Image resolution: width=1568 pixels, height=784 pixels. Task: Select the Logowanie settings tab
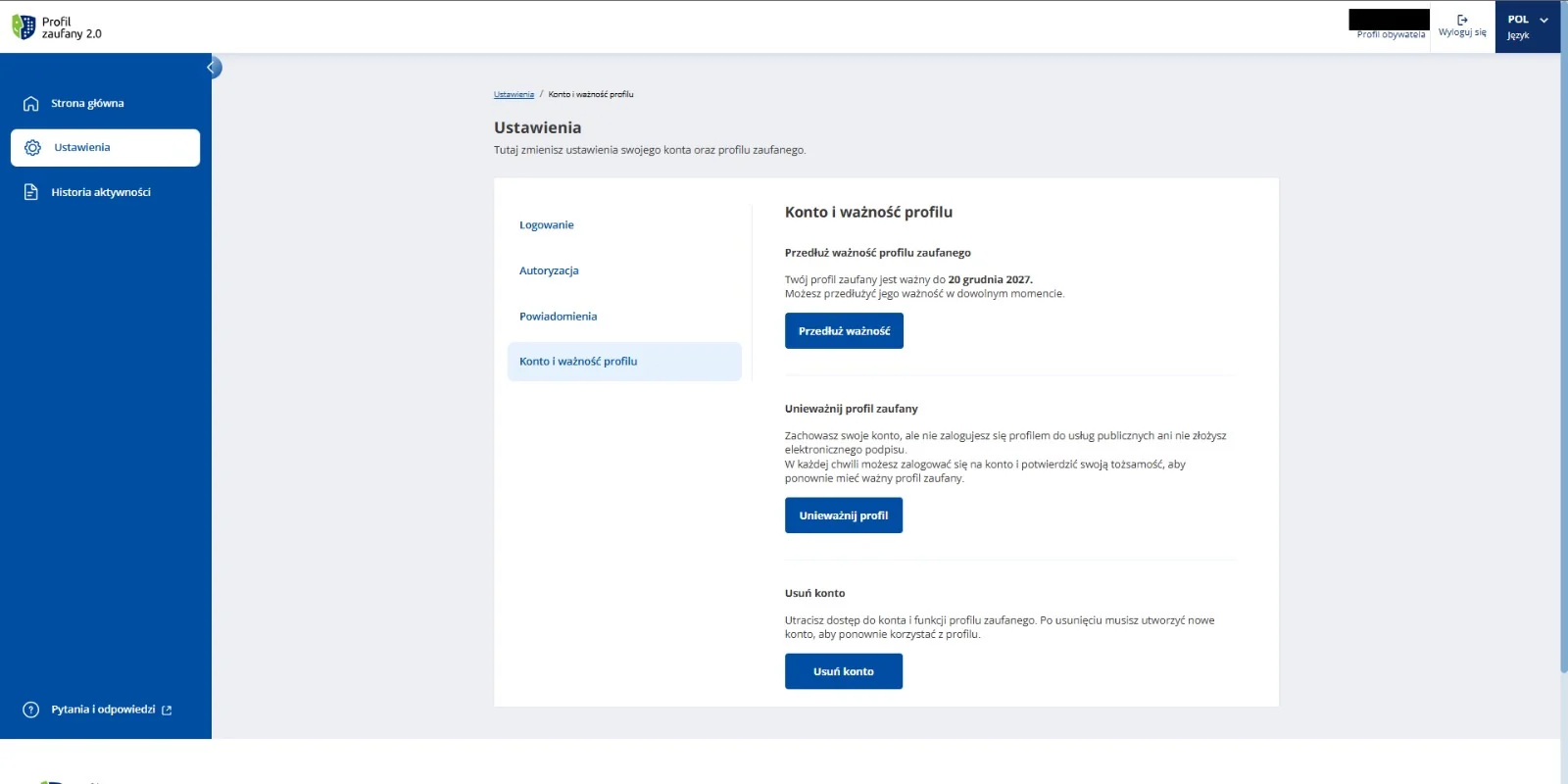547,225
